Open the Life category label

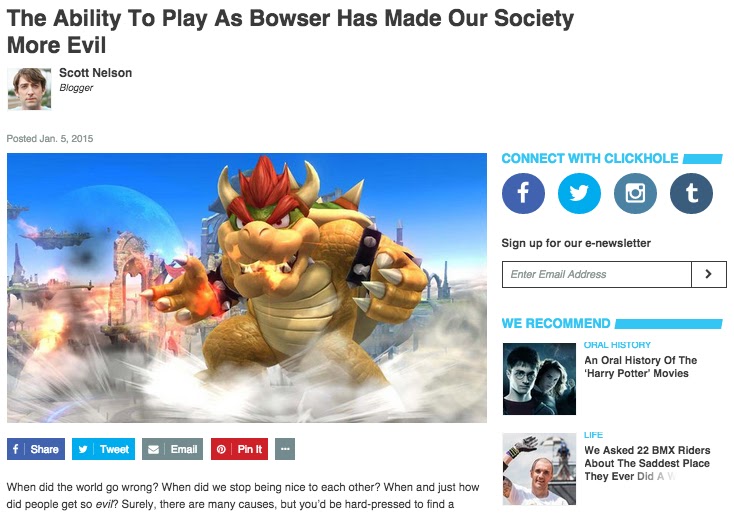click(x=593, y=435)
